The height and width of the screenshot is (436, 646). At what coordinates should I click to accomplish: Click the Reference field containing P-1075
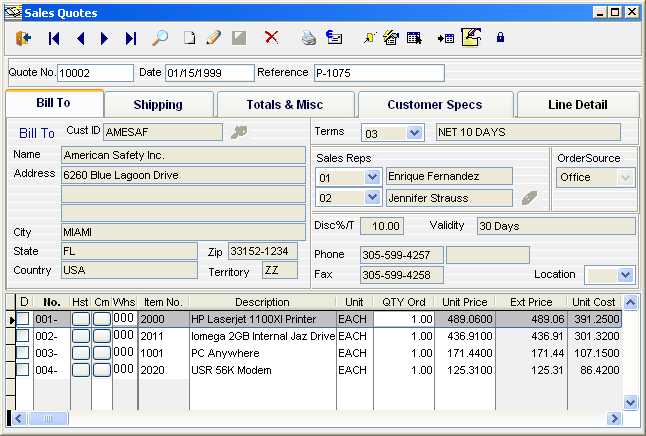point(378,73)
